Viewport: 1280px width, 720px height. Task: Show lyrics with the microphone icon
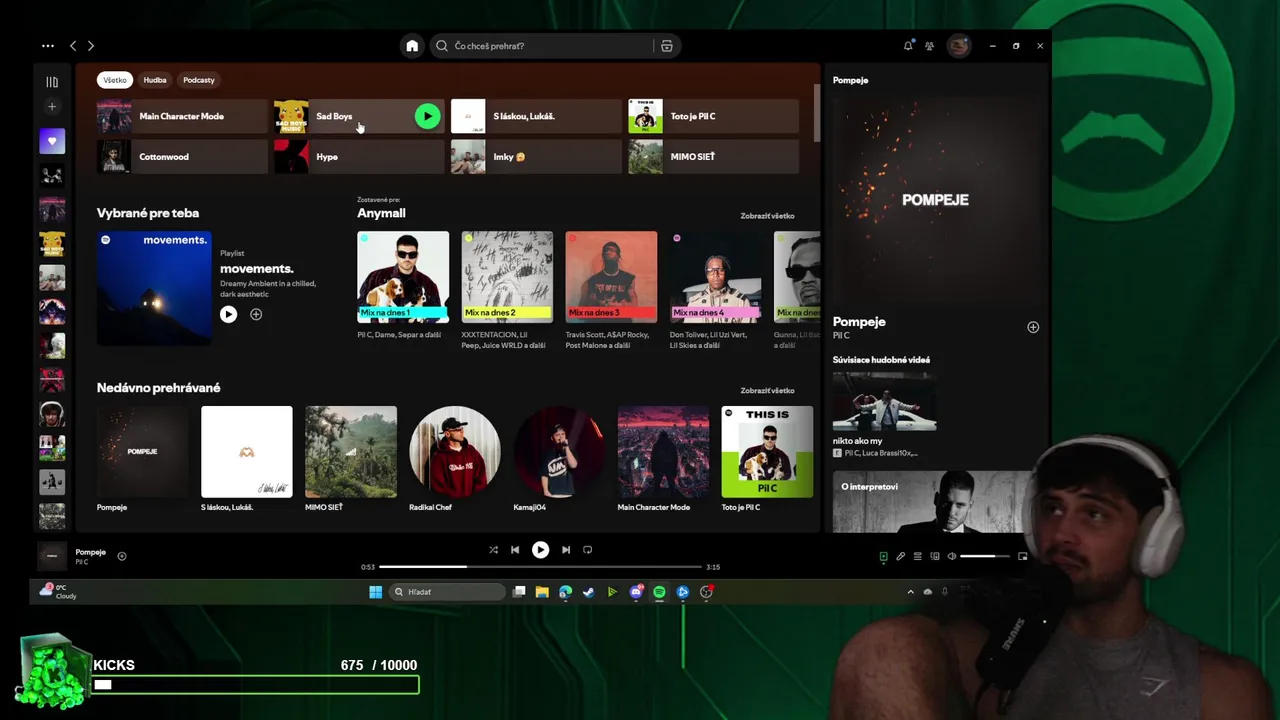click(x=900, y=556)
